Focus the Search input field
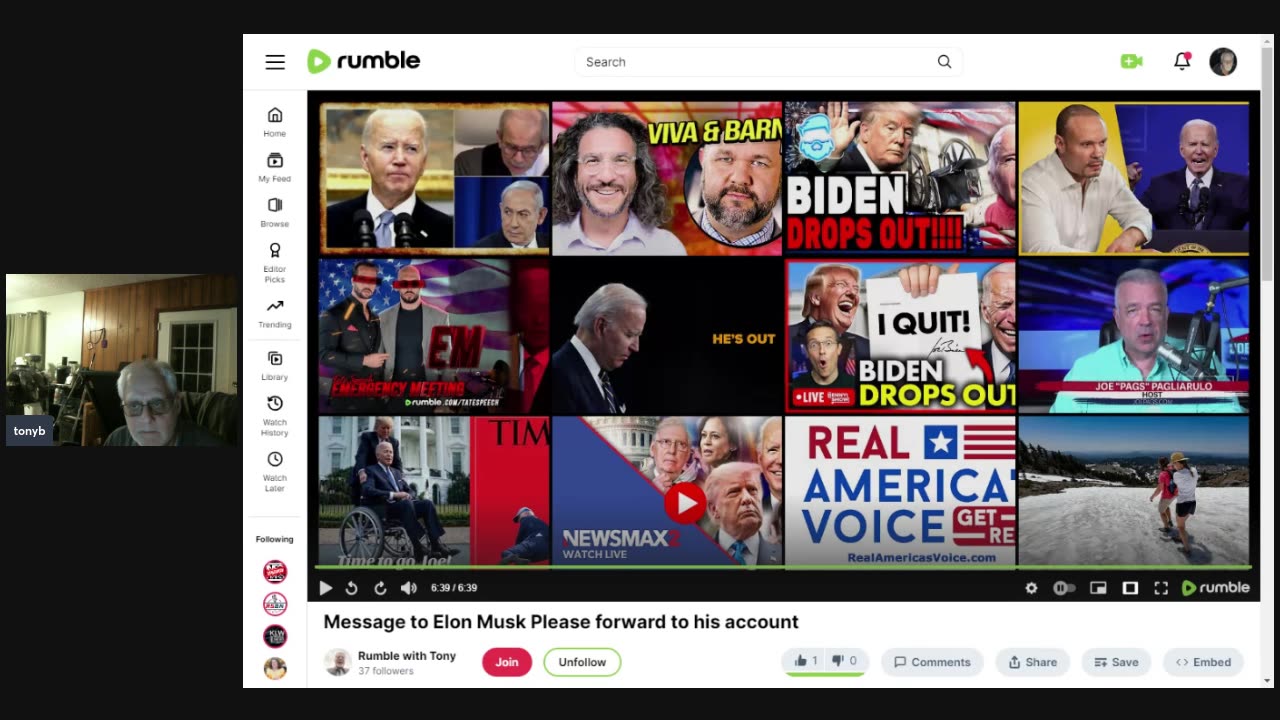The width and height of the screenshot is (1280, 720). [x=755, y=62]
